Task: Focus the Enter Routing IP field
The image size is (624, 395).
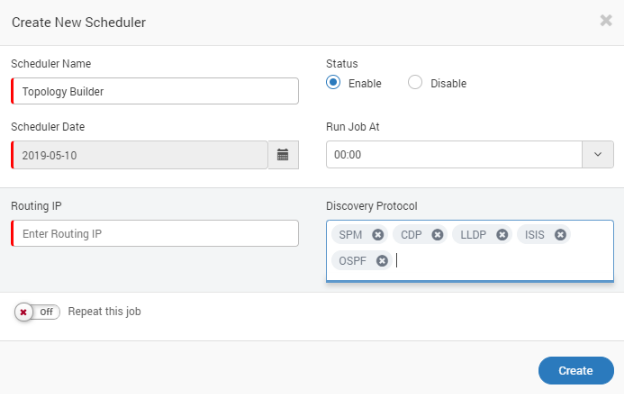Action: 155,233
